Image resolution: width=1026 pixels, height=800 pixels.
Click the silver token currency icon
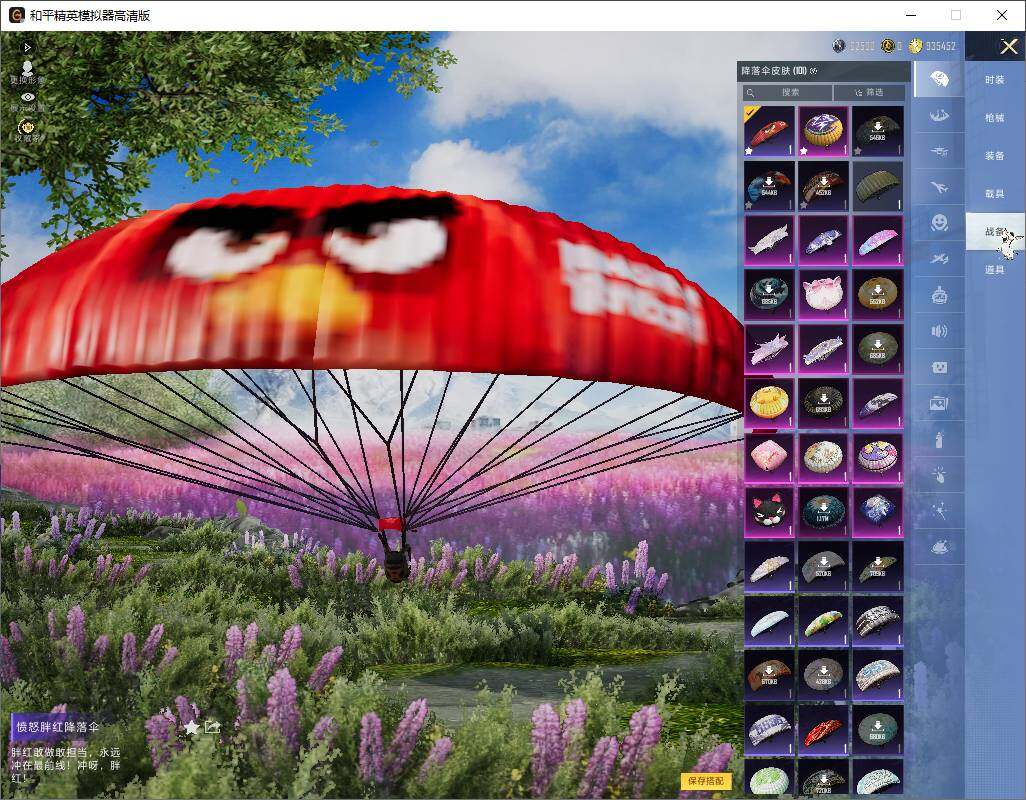(839, 45)
